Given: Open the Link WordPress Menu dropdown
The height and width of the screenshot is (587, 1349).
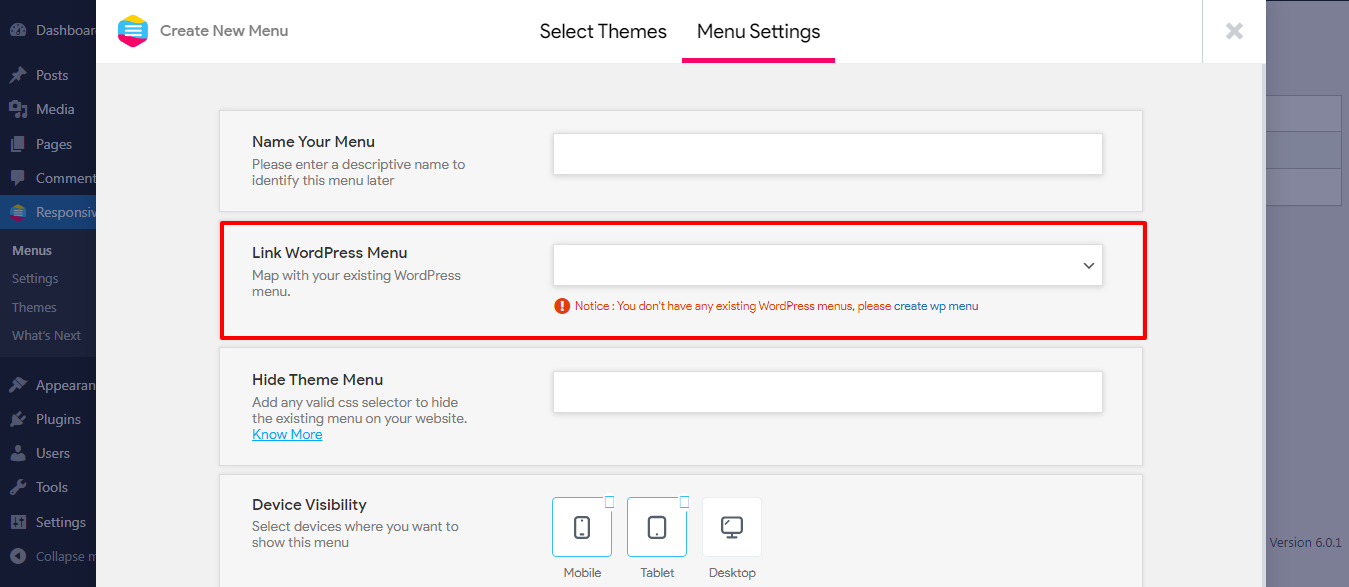Looking at the screenshot, I should pos(827,265).
